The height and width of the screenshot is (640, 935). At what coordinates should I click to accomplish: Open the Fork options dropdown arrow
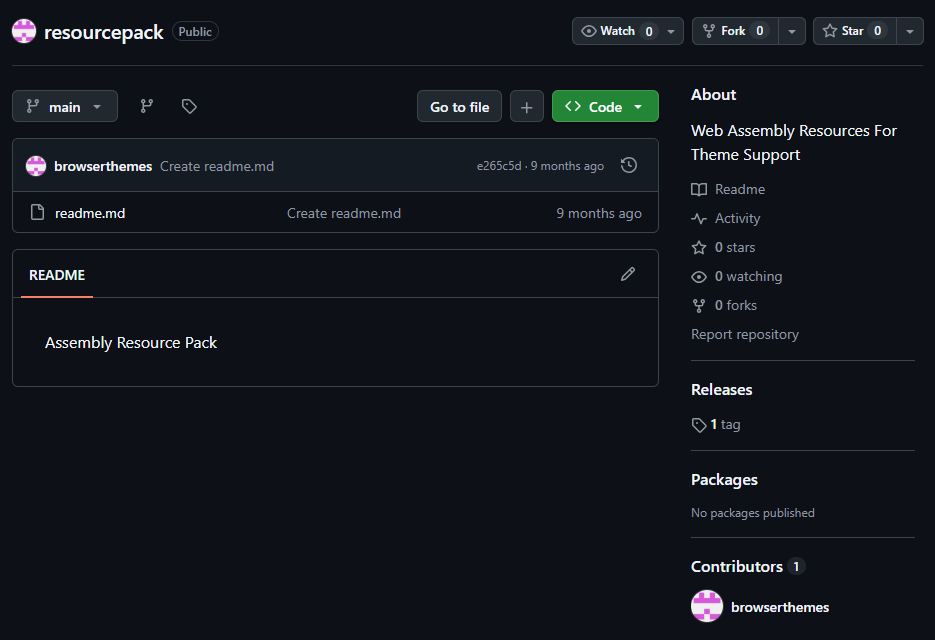click(x=792, y=31)
